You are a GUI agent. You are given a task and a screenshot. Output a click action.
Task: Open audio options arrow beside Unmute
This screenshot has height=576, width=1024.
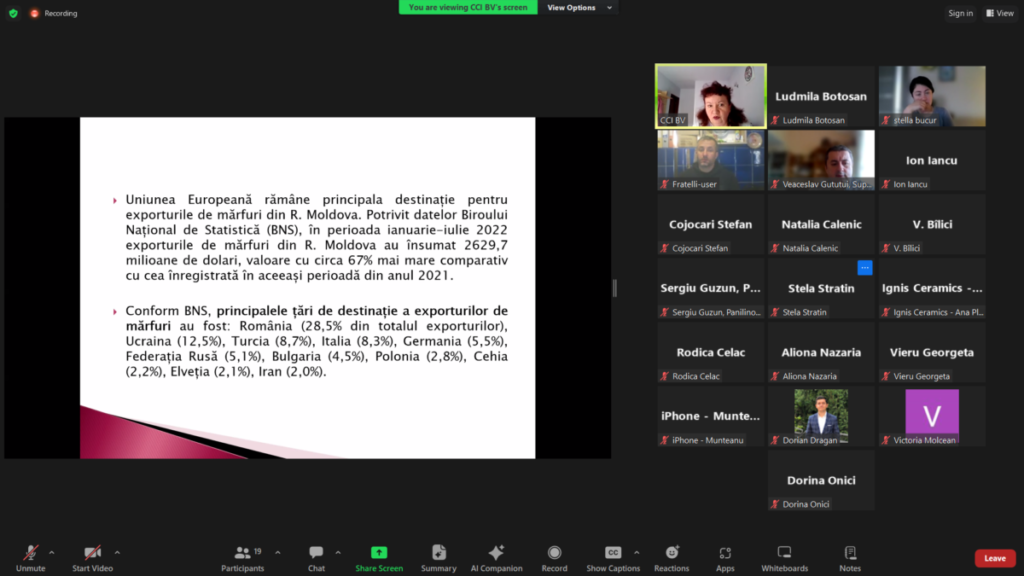[52, 552]
